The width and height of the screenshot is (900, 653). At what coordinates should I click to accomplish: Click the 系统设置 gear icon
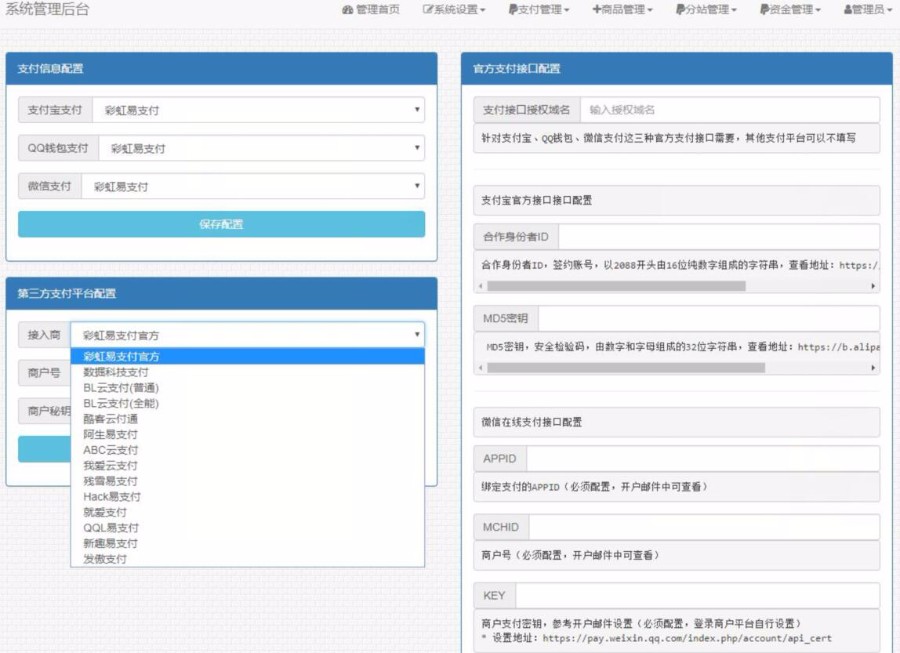click(425, 9)
